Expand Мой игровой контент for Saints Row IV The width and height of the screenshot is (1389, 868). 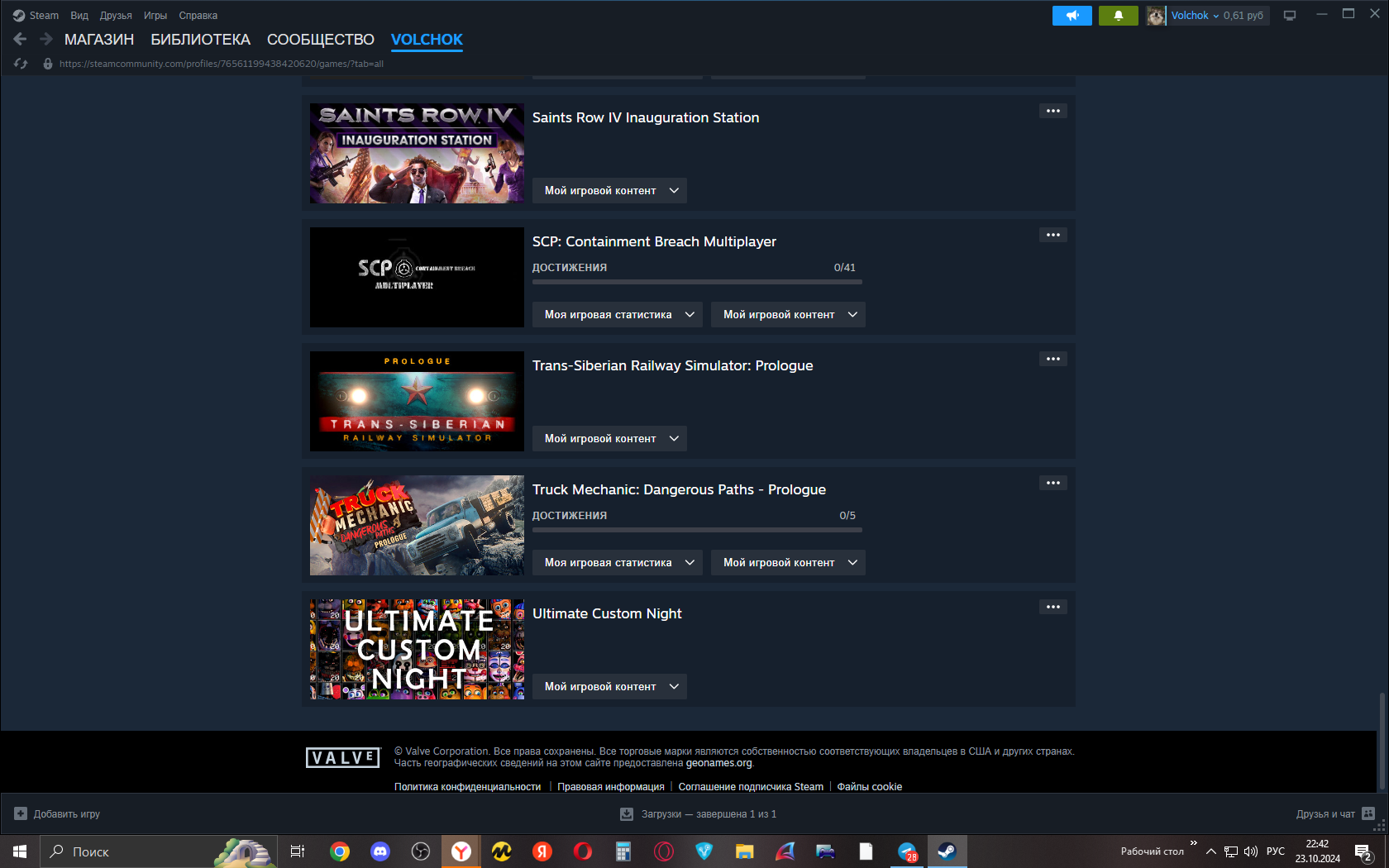click(x=609, y=190)
